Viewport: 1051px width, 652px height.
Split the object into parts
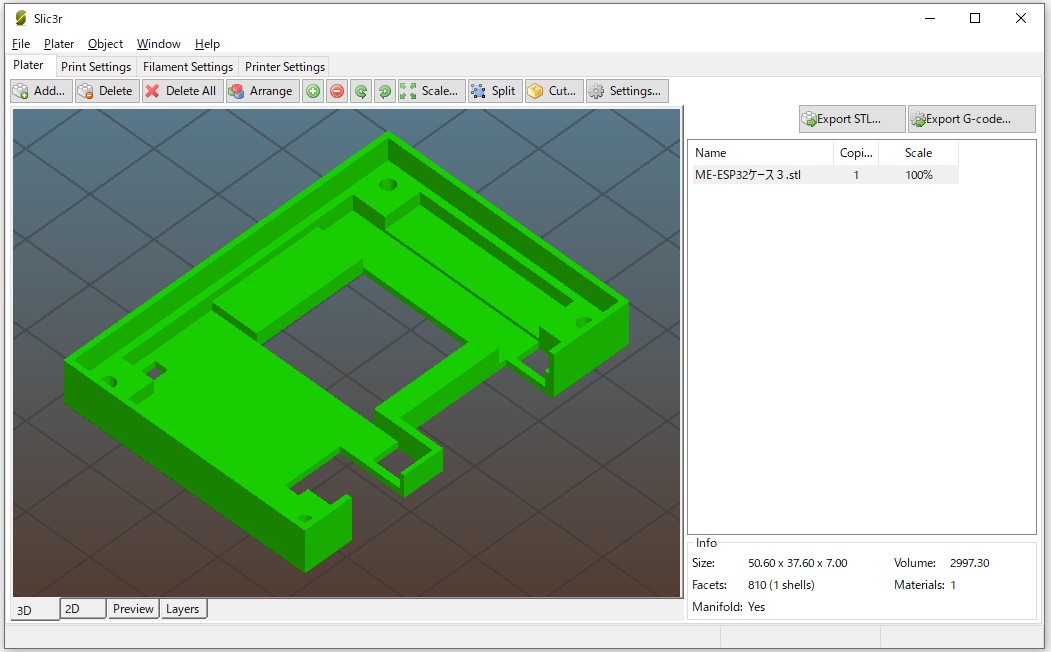tap(494, 91)
